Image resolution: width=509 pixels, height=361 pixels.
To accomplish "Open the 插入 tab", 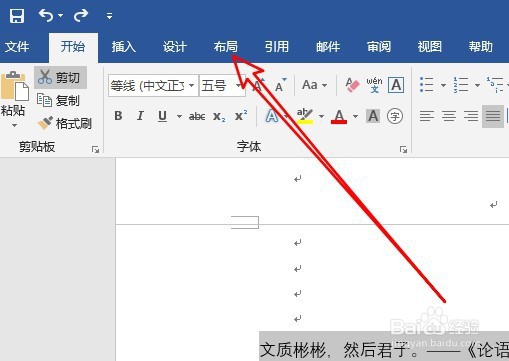I will 124,47.
